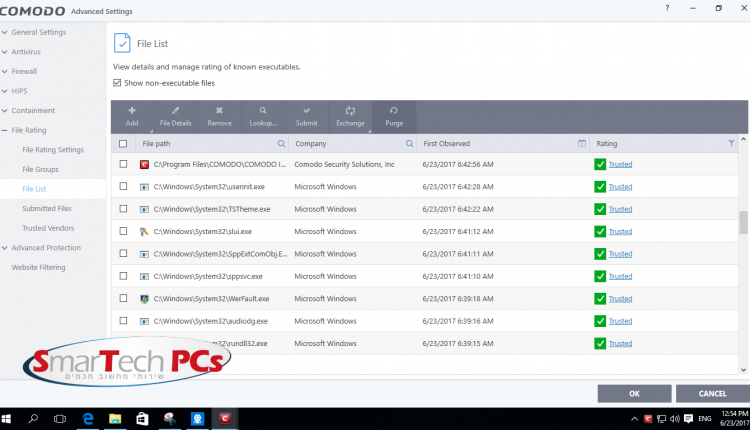Open File Explorer from taskbar

[115, 419]
